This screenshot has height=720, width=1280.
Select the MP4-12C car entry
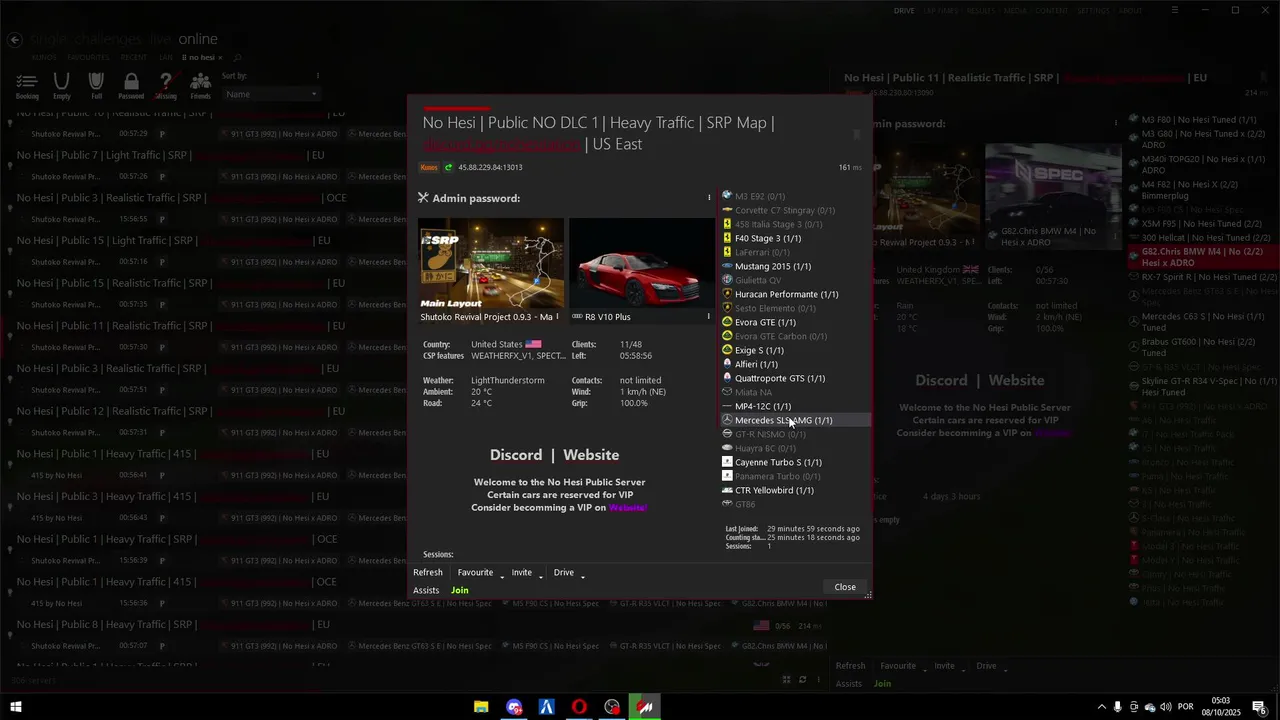pos(795,407)
